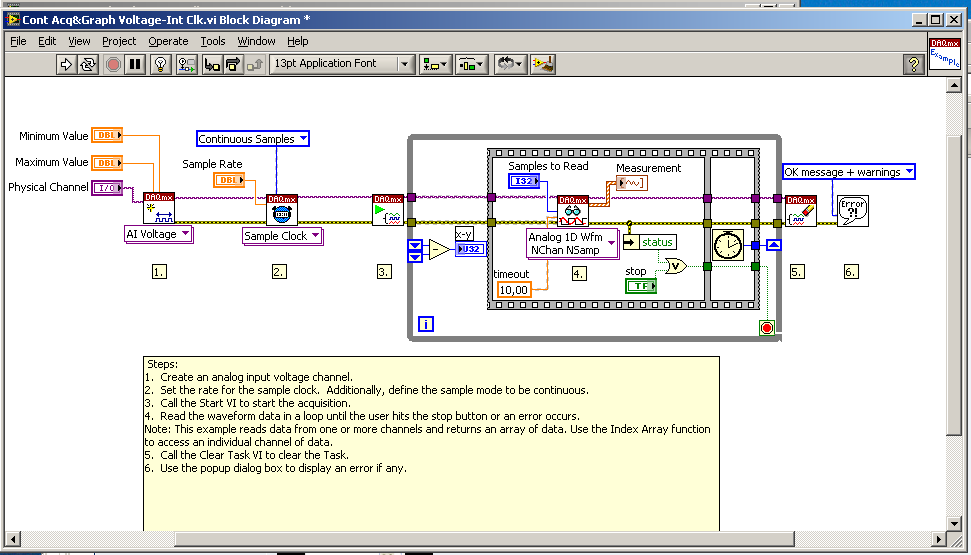971x555 pixels.
Task: Open the 13pt Application Font selector
Action: pos(342,64)
